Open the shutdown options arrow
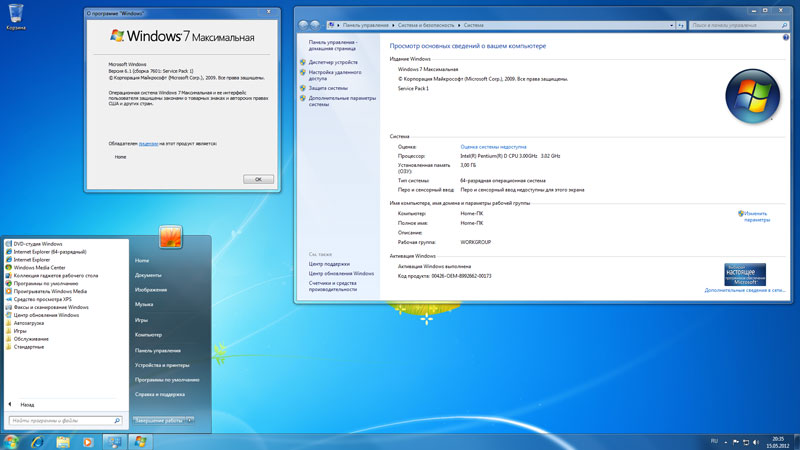The image size is (800, 450). 191,421
